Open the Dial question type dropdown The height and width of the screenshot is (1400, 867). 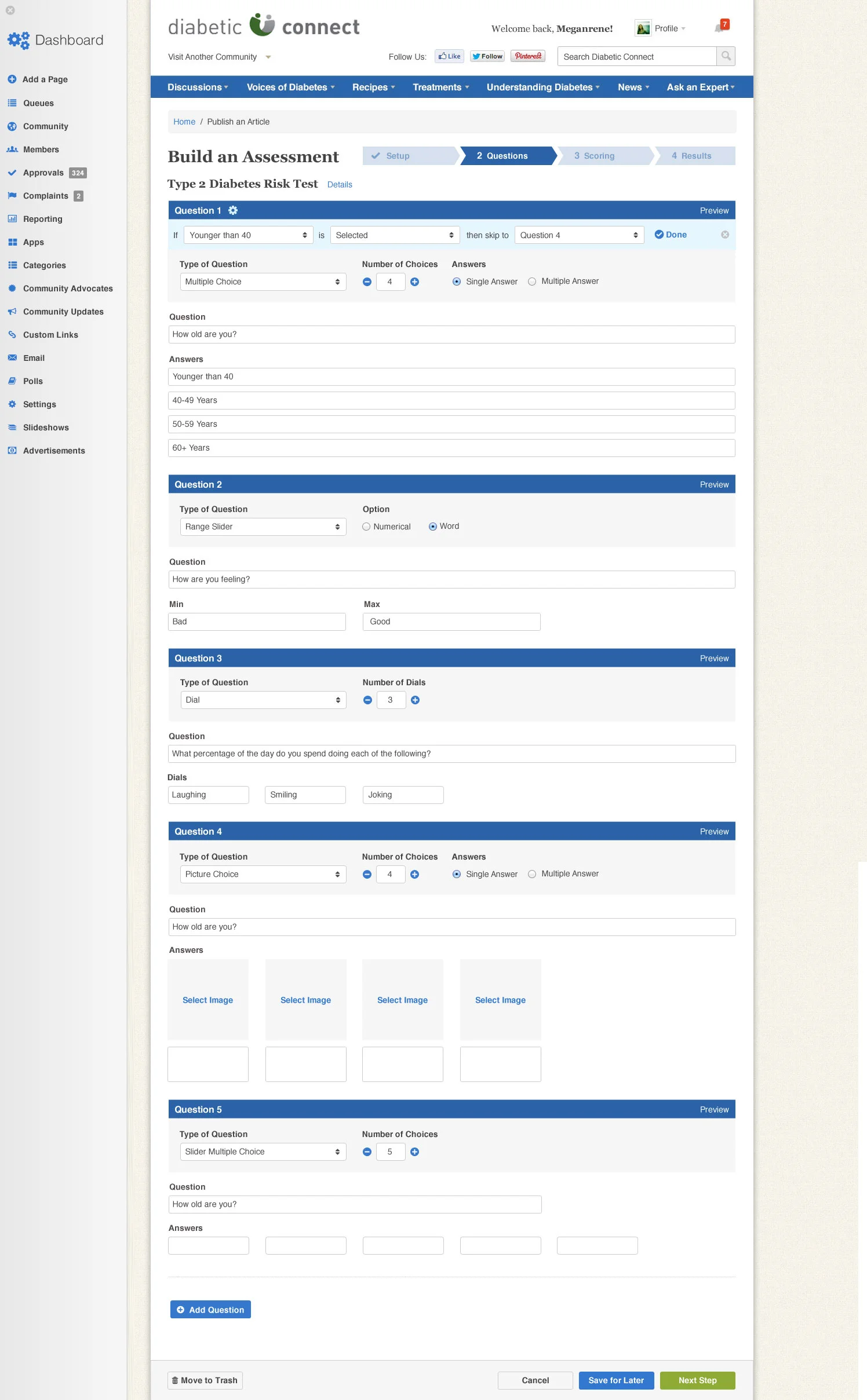click(263, 700)
